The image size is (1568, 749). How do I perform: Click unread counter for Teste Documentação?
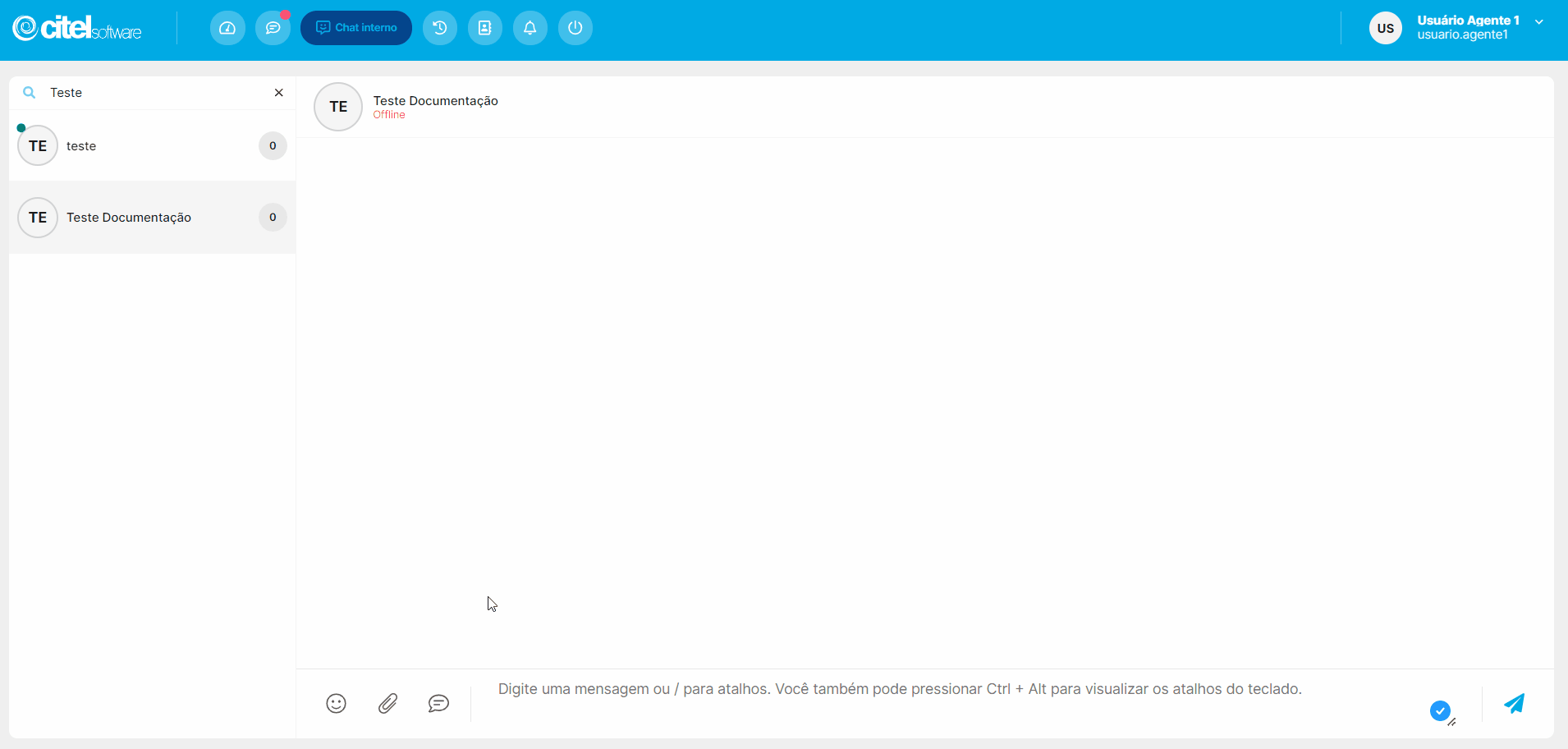tap(273, 218)
